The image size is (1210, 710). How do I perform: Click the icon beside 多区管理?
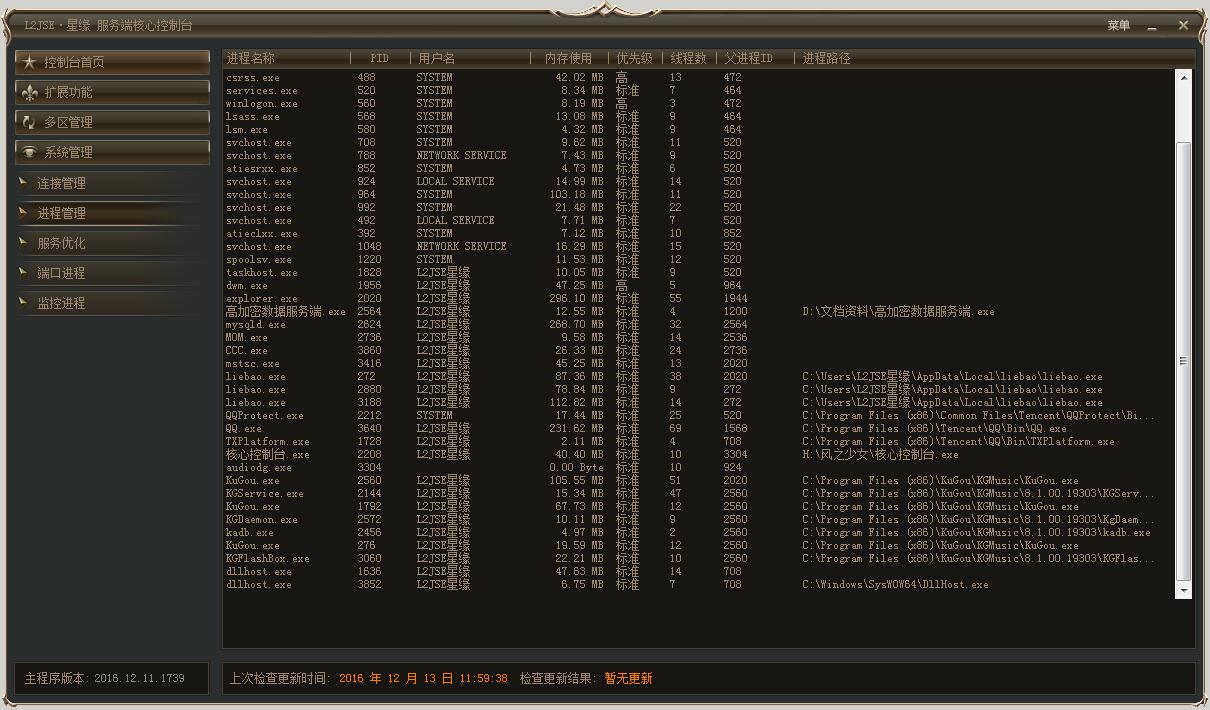29,122
